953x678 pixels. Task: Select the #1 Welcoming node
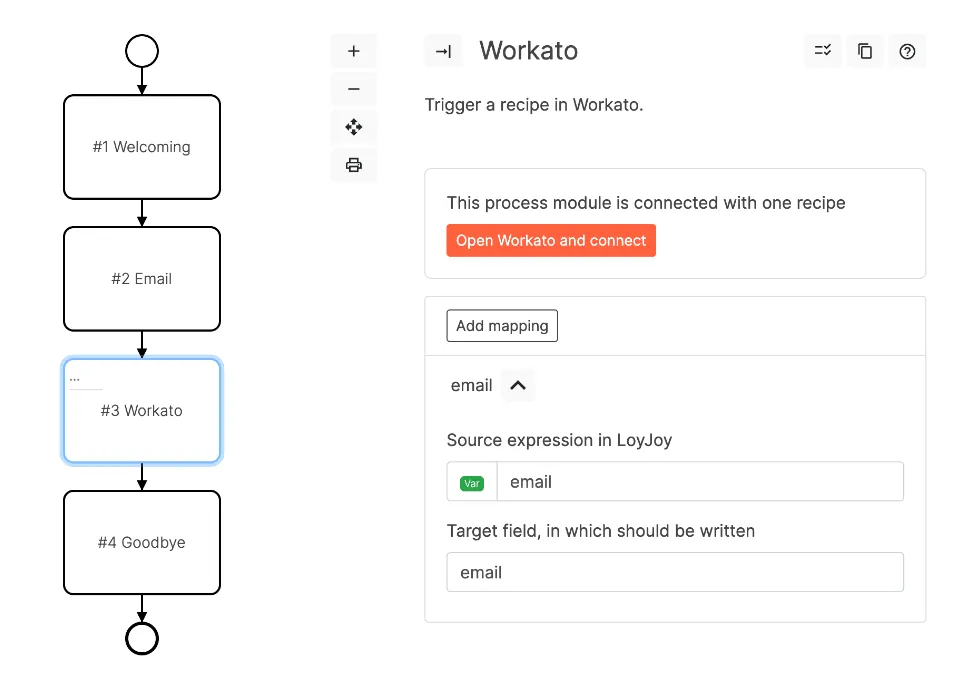[x=142, y=146]
